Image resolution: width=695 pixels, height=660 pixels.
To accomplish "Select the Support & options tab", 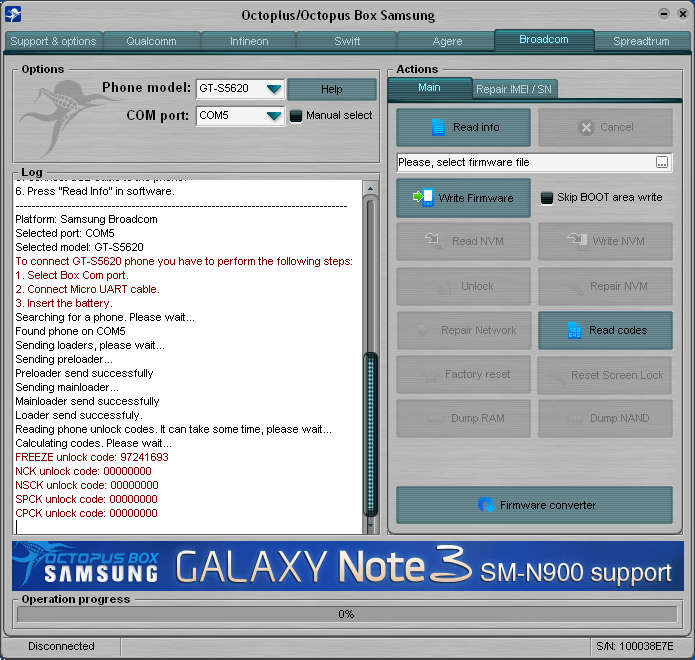I will click(x=53, y=41).
